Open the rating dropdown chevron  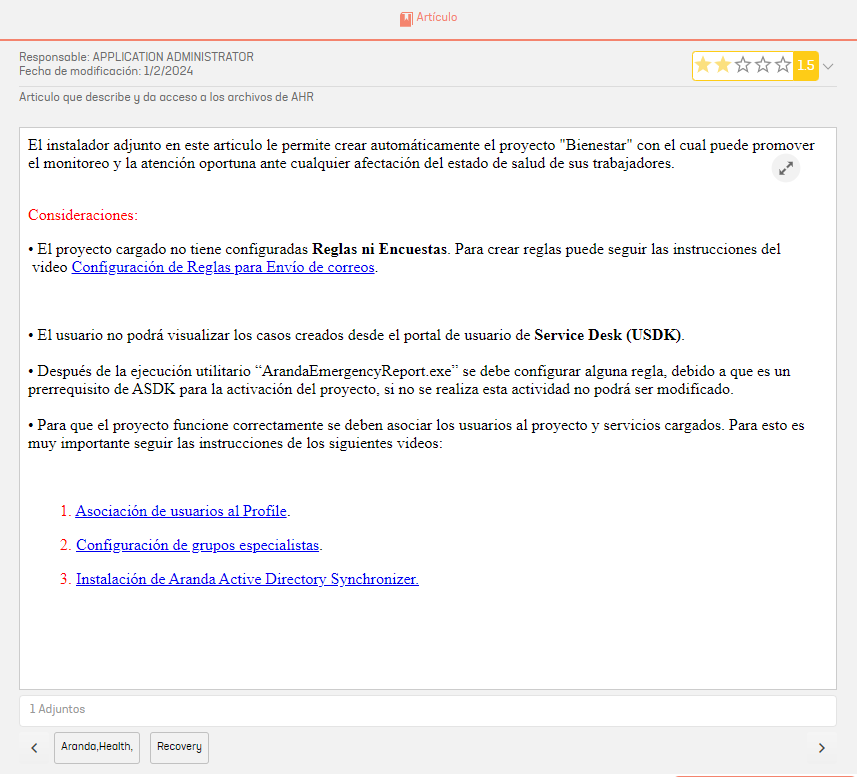828,66
